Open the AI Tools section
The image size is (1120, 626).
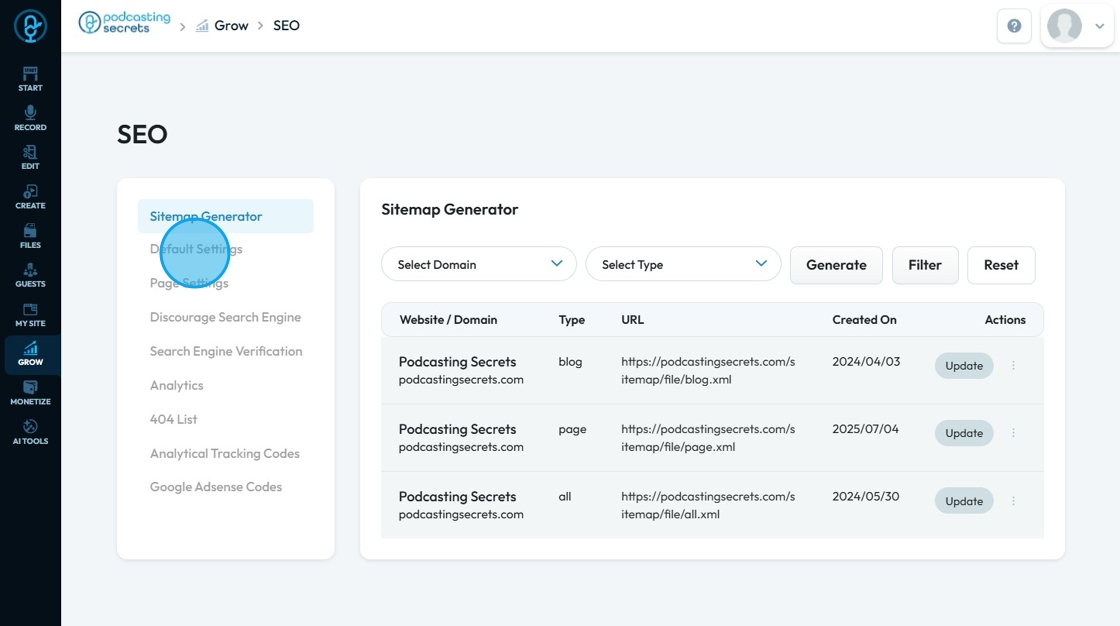tap(30, 432)
